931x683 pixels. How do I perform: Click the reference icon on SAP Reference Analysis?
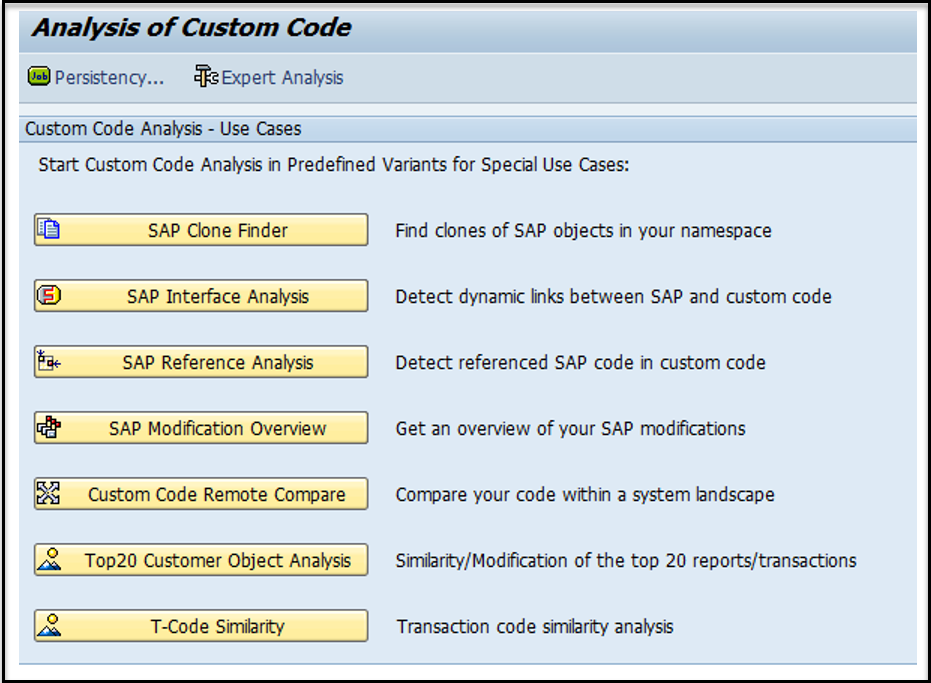click(x=45, y=361)
